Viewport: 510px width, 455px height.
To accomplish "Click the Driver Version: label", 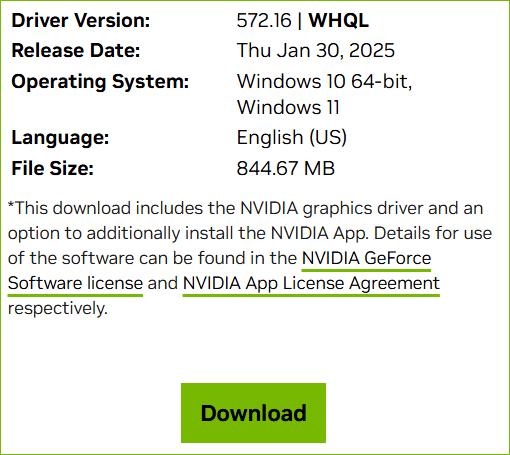I will coord(81,20).
